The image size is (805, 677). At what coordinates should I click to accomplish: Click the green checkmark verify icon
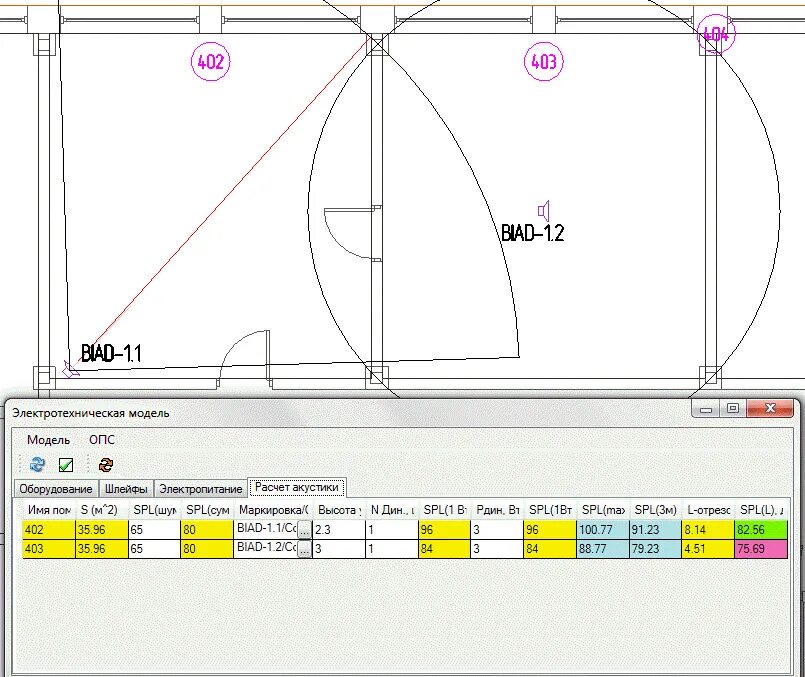pos(66,465)
